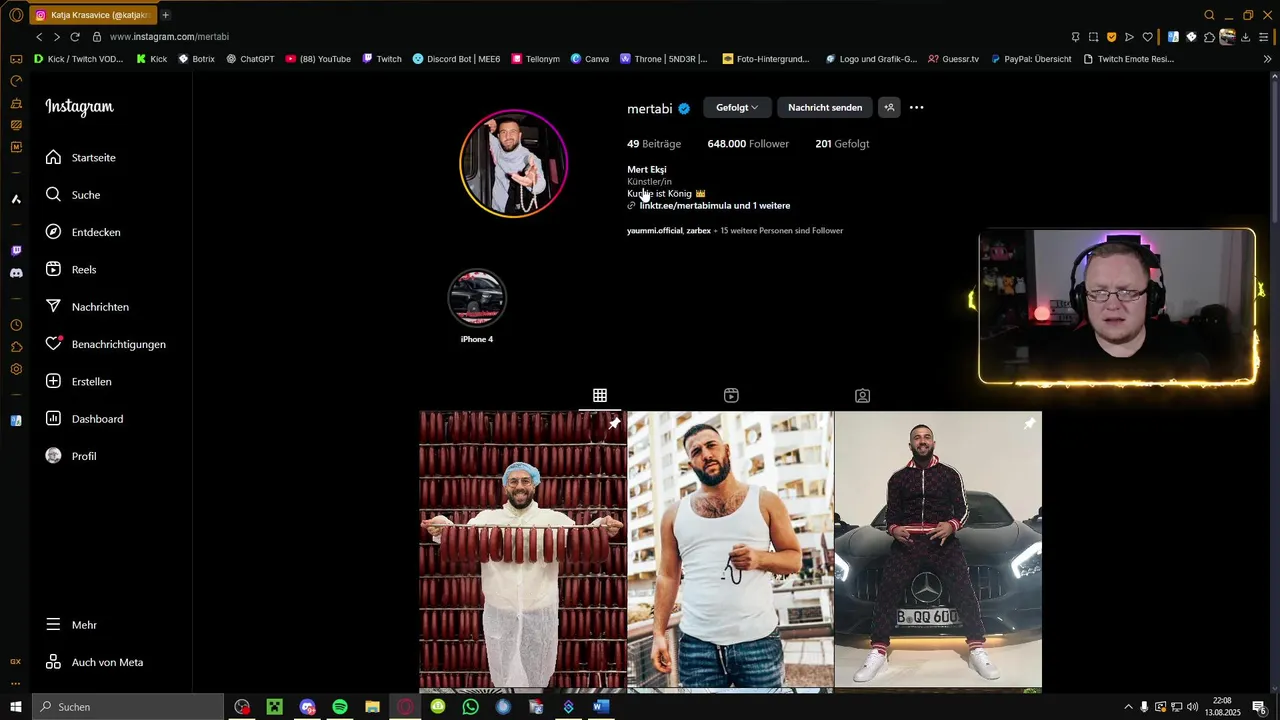Open Auch von Meta
1280x720 pixels.
coord(94,662)
